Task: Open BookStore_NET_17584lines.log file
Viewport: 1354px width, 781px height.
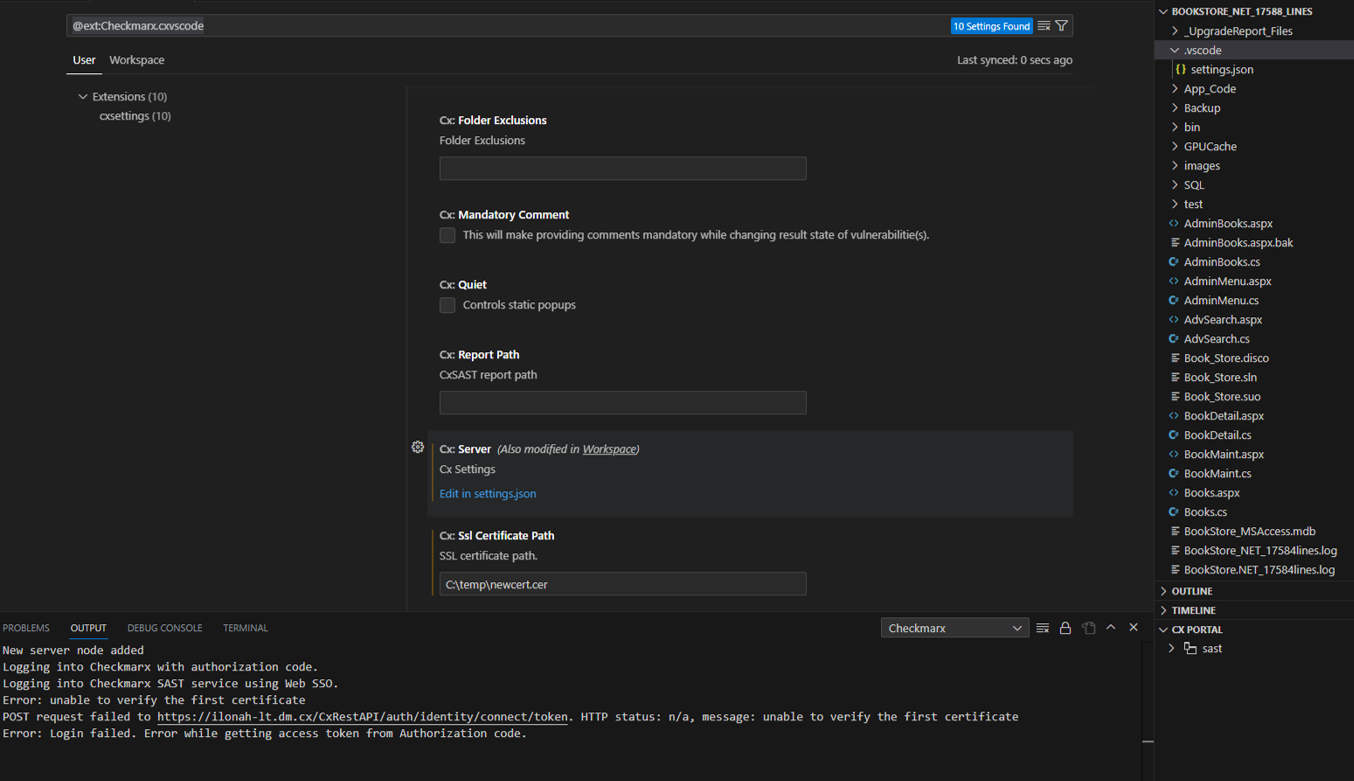Action: point(1260,550)
